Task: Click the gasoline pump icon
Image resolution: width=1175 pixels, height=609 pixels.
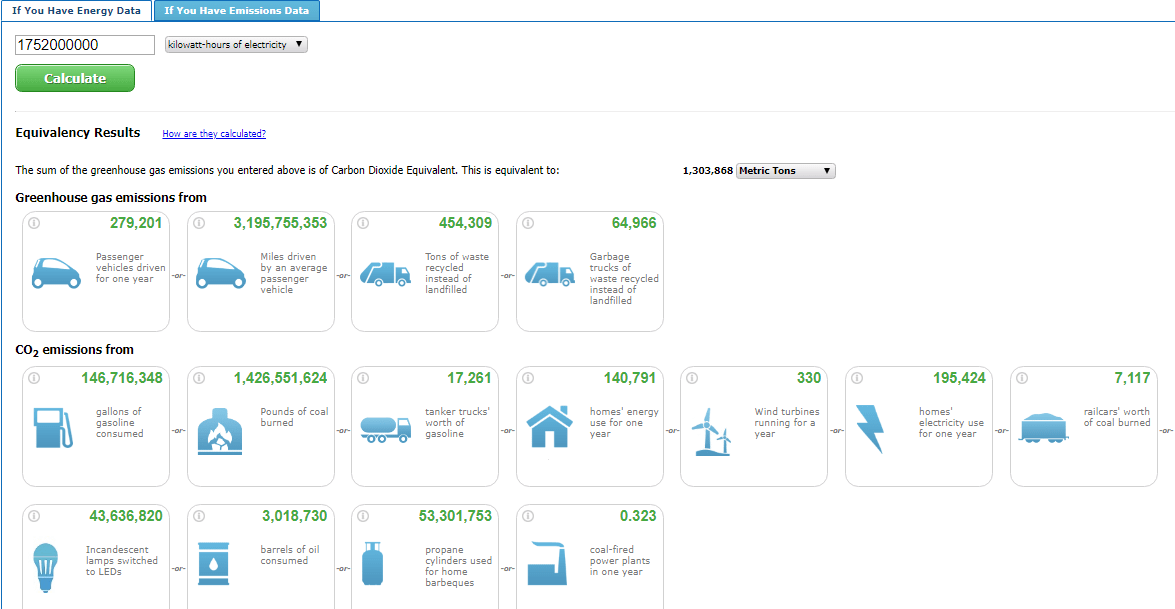Action: 52,427
